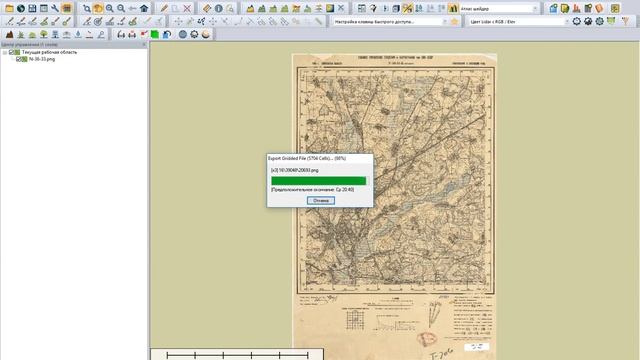
Task: Click the red X delete icon
Action: pos(187,8)
